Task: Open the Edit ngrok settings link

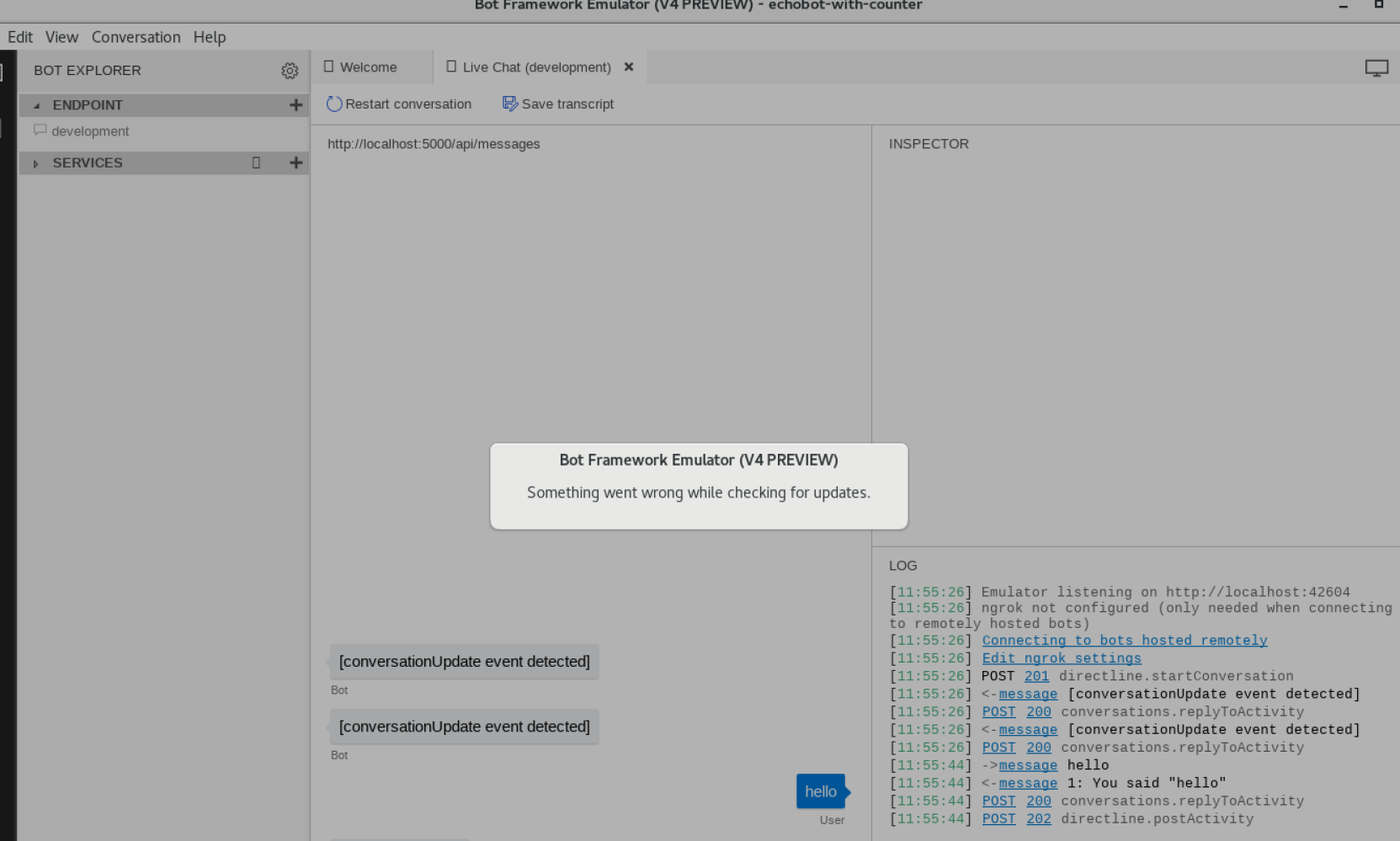Action: click(1061, 657)
